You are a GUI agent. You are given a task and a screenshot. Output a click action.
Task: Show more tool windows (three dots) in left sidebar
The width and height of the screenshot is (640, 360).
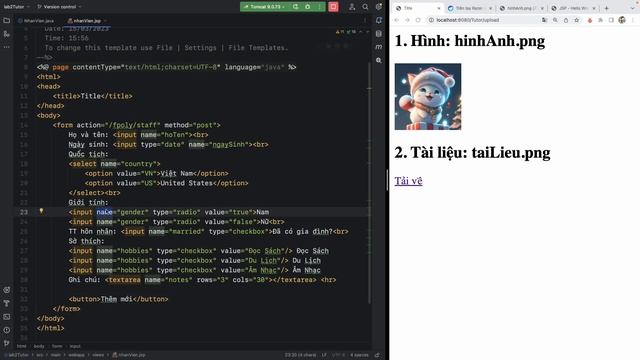7,47
